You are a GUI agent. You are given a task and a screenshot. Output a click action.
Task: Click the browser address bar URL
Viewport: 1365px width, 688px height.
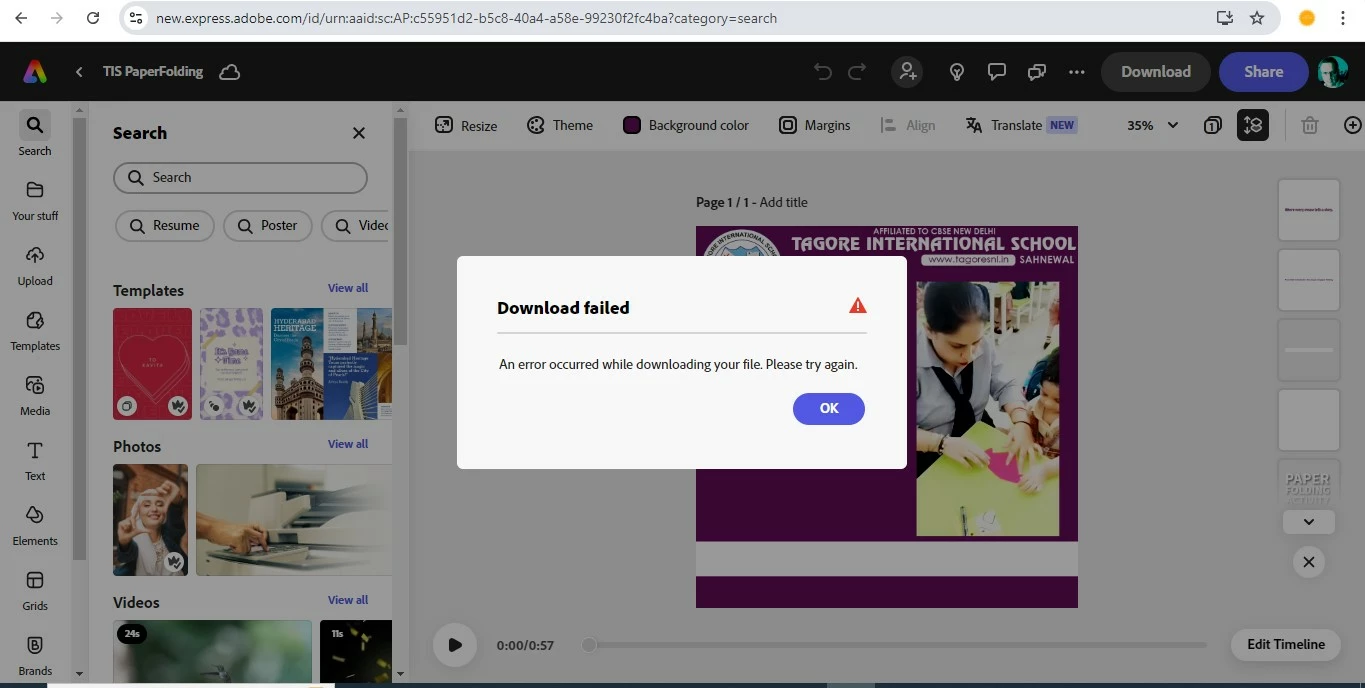pos(466,18)
